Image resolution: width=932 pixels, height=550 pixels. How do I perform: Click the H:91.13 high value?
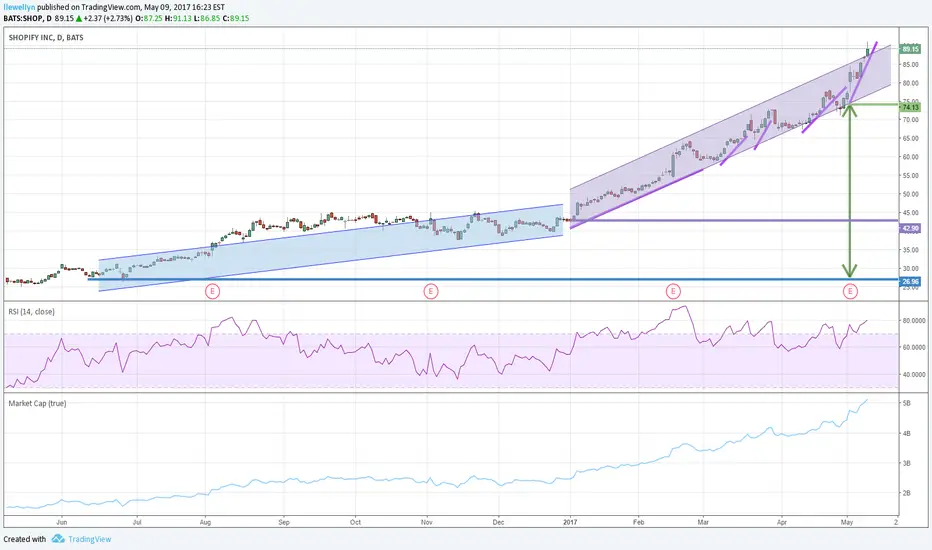point(178,18)
